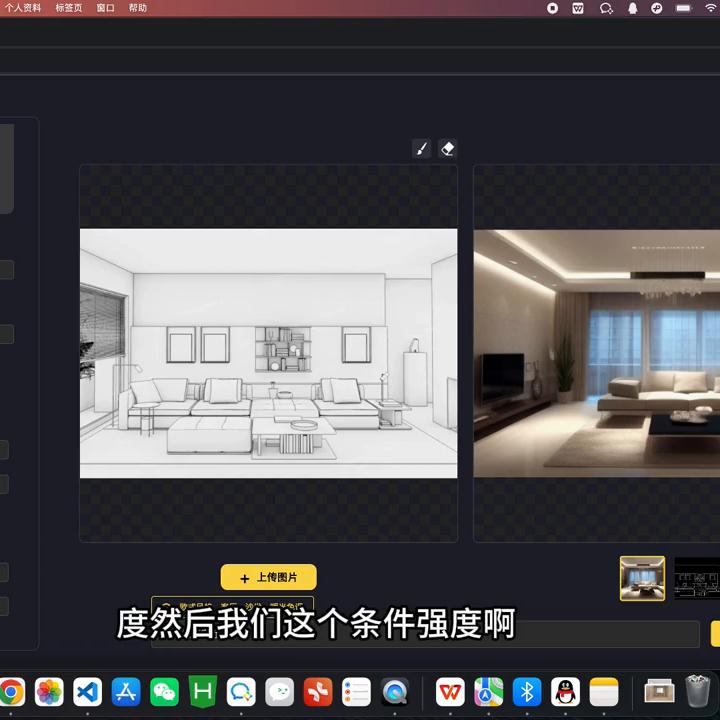
Task: Open Visual Studio Code from the Dock
Action: tap(87, 692)
